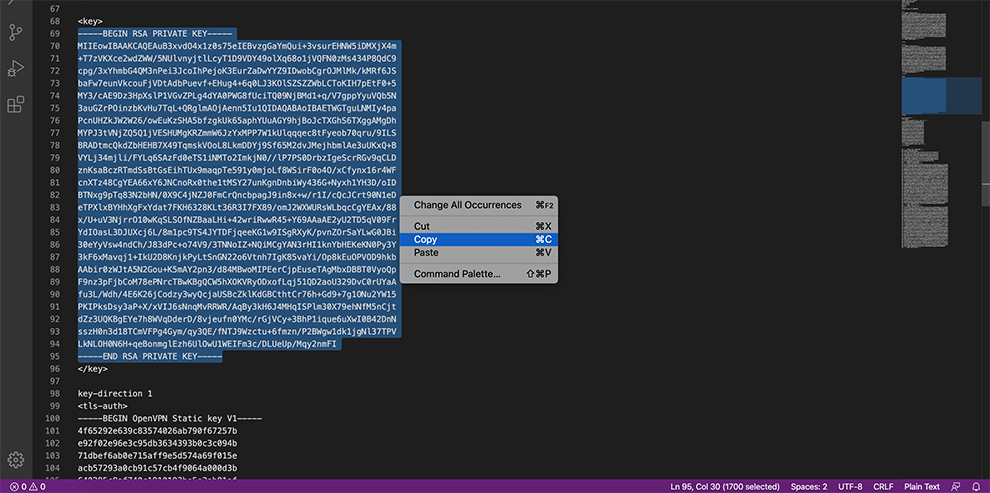Image resolution: width=990 pixels, height=493 pixels.
Task: Click Change All Occurrences
Action: pos(467,205)
